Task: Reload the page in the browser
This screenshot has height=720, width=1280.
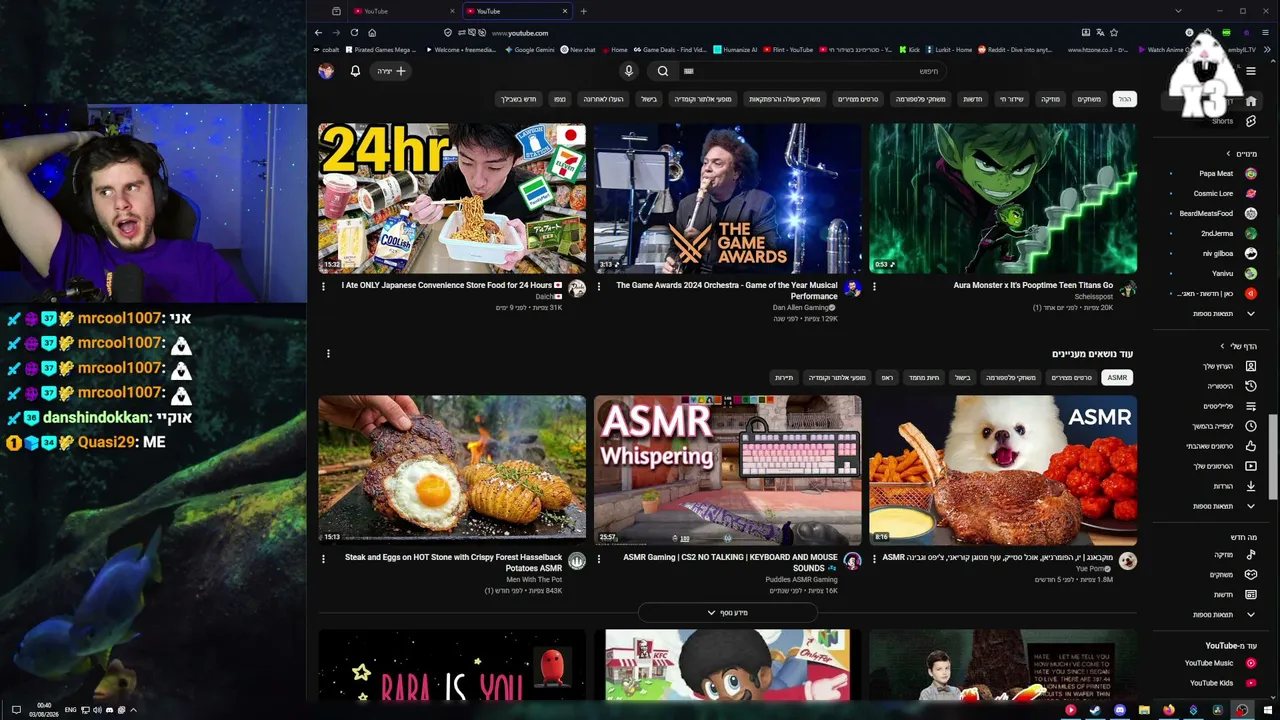Action: (x=354, y=33)
